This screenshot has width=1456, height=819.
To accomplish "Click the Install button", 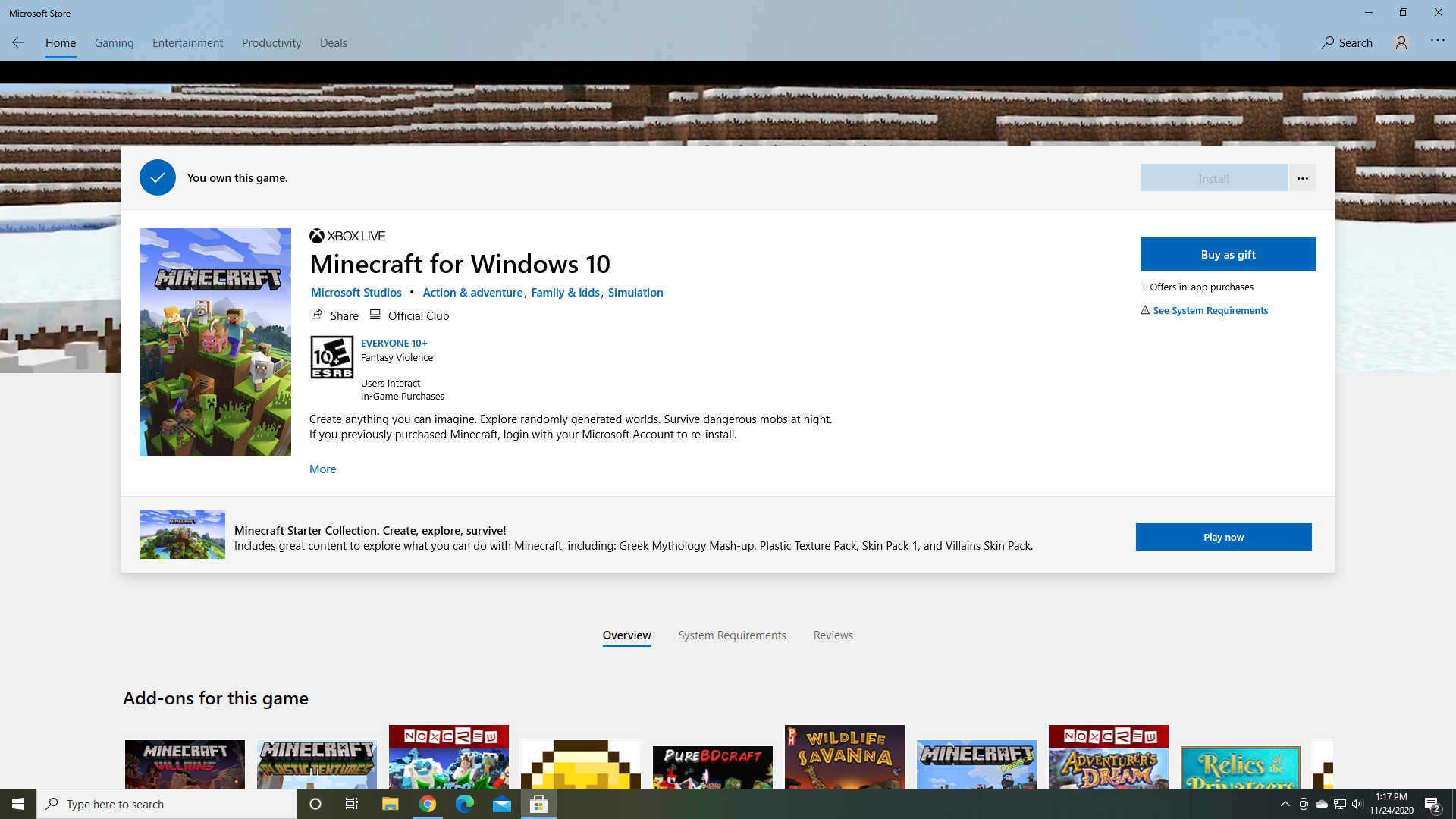I will [1213, 178].
